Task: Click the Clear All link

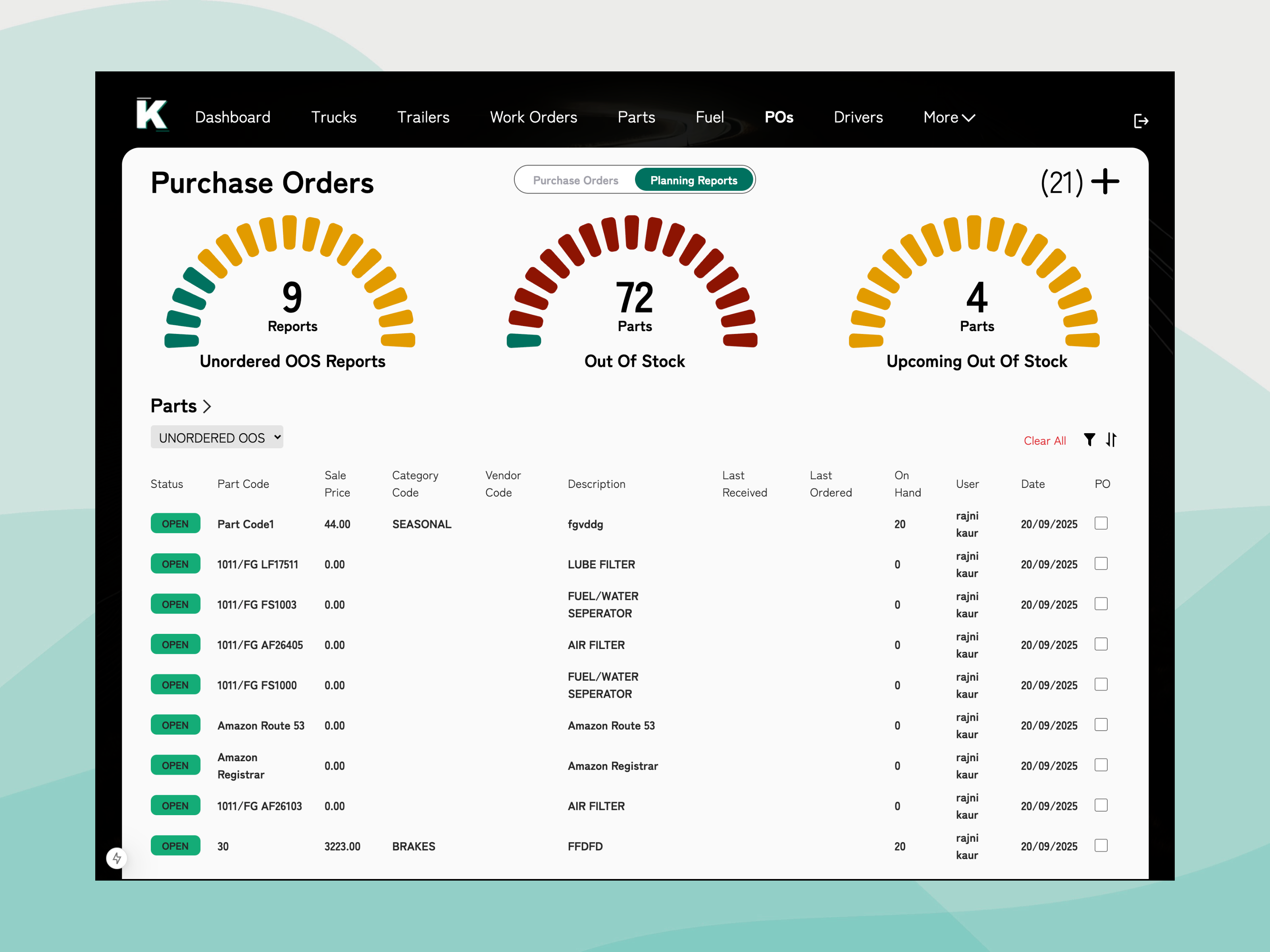Action: 1044,441
